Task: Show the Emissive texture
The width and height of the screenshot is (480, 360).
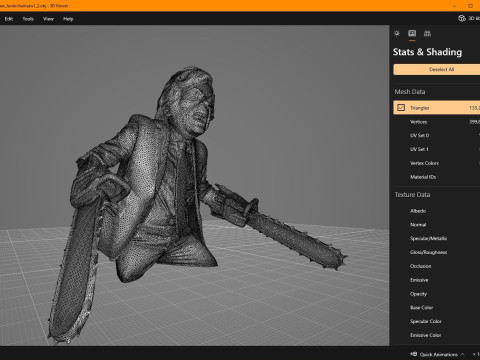Action: 437,280
